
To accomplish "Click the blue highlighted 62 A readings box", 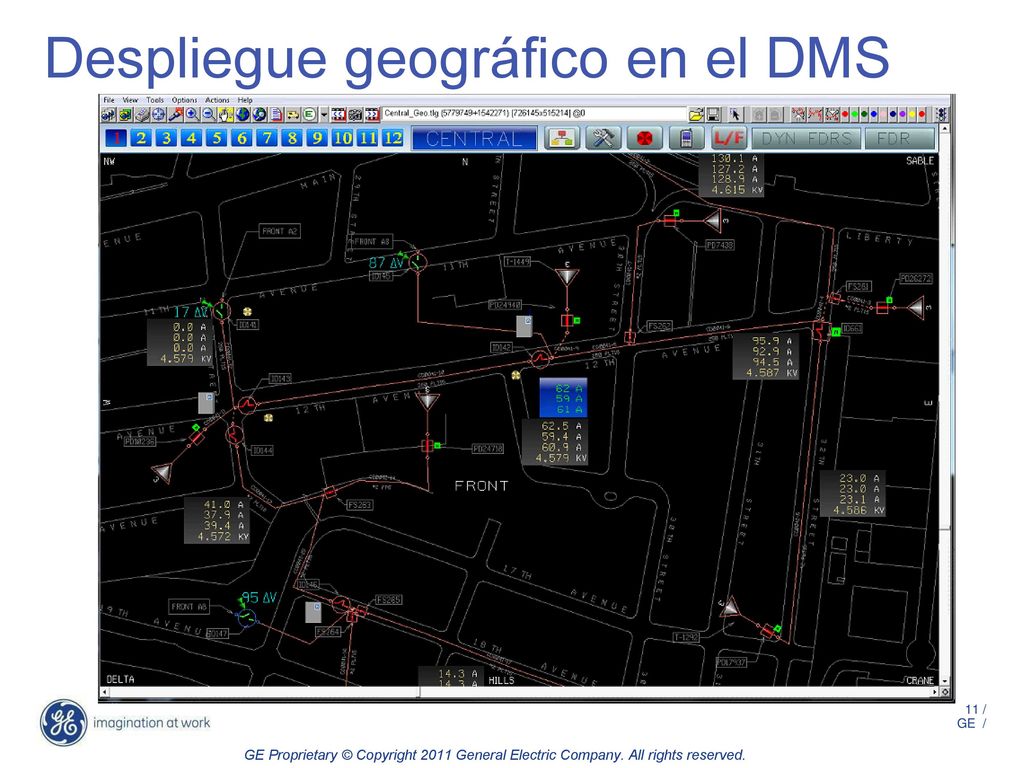I will pos(563,398).
